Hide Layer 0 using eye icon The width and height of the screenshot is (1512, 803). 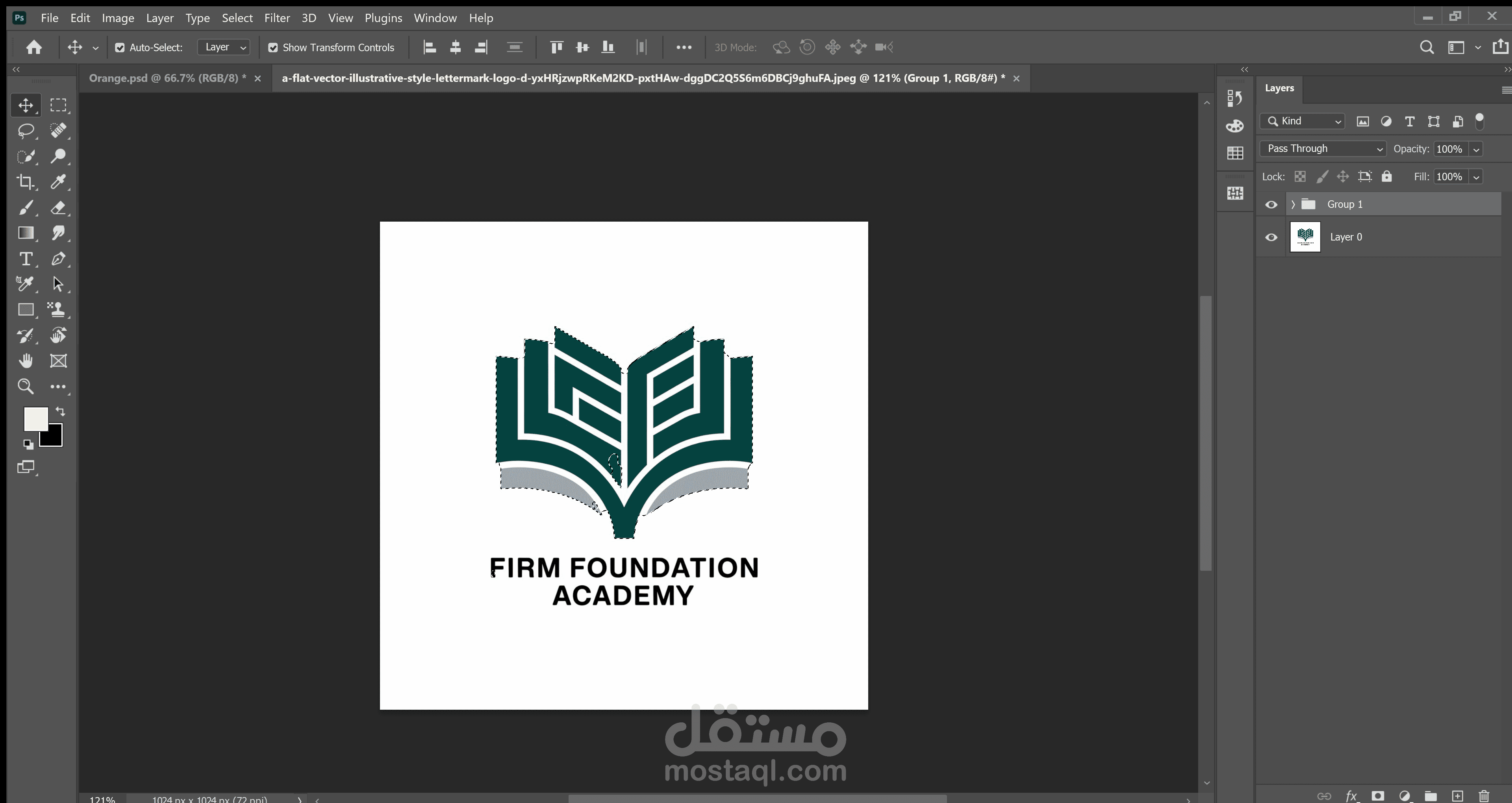coord(1271,237)
